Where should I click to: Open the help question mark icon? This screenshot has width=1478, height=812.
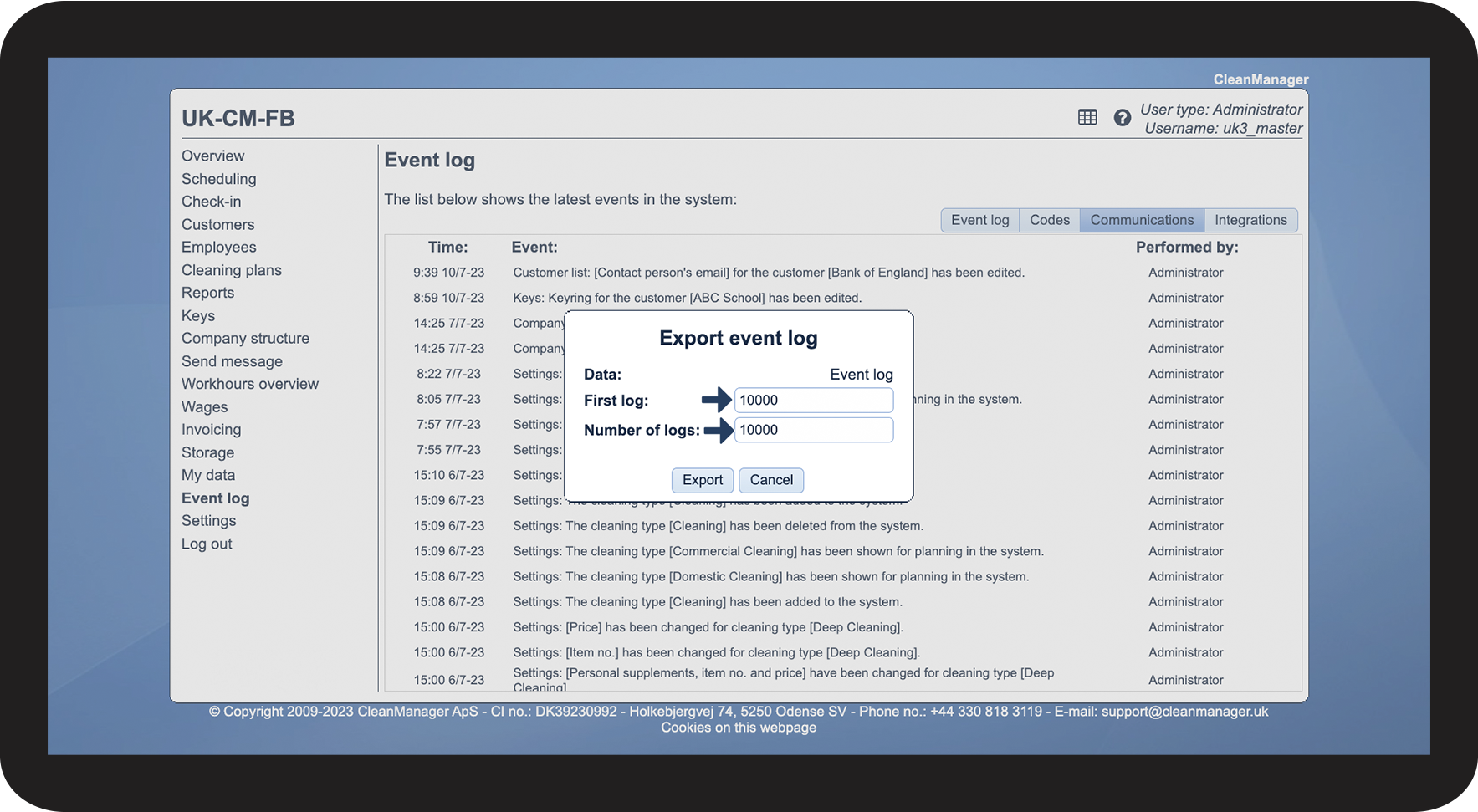tap(1122, 118)
